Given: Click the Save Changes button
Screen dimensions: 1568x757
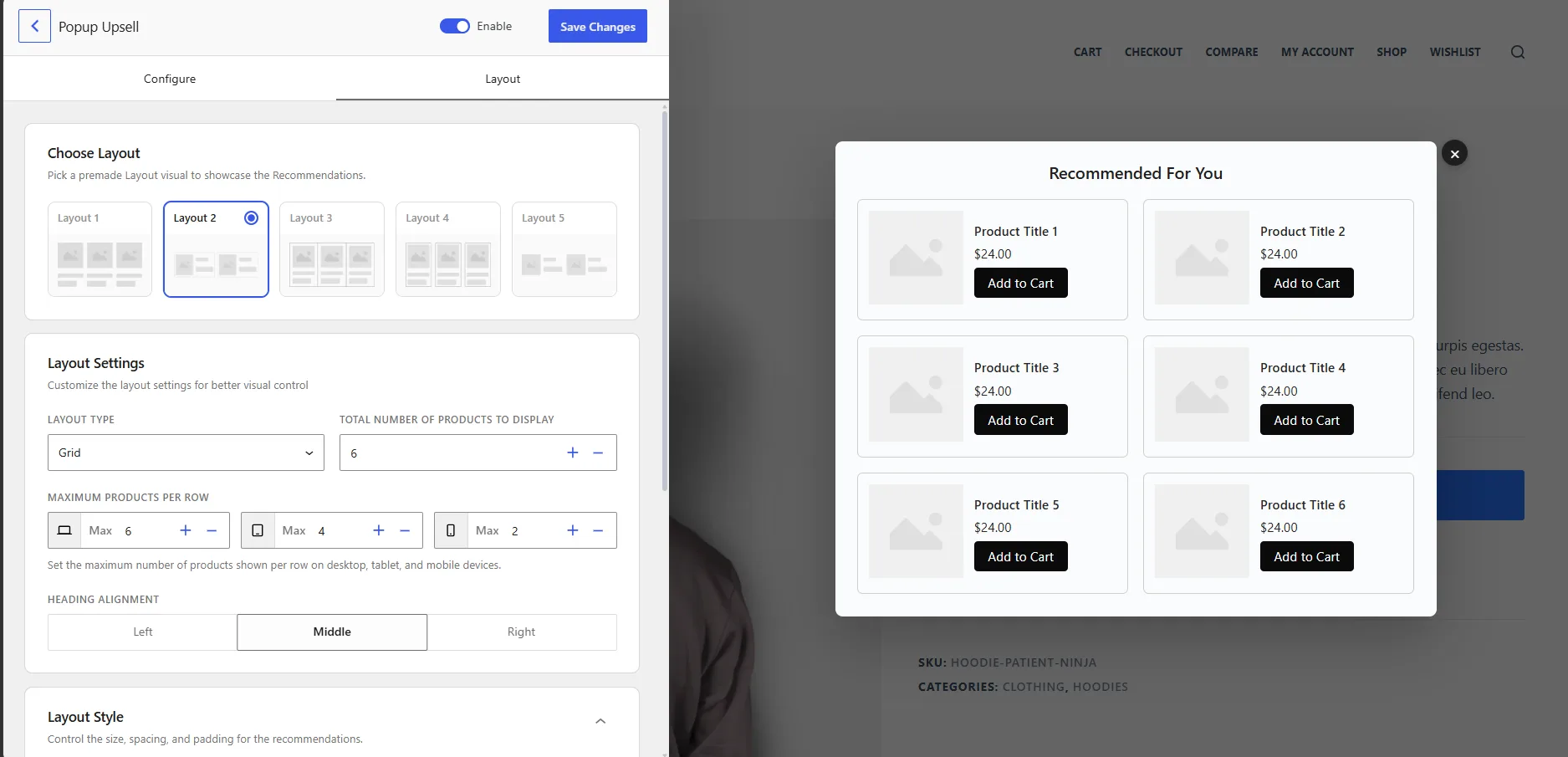Looking at the screenshot, I should (x=598, y=26).
